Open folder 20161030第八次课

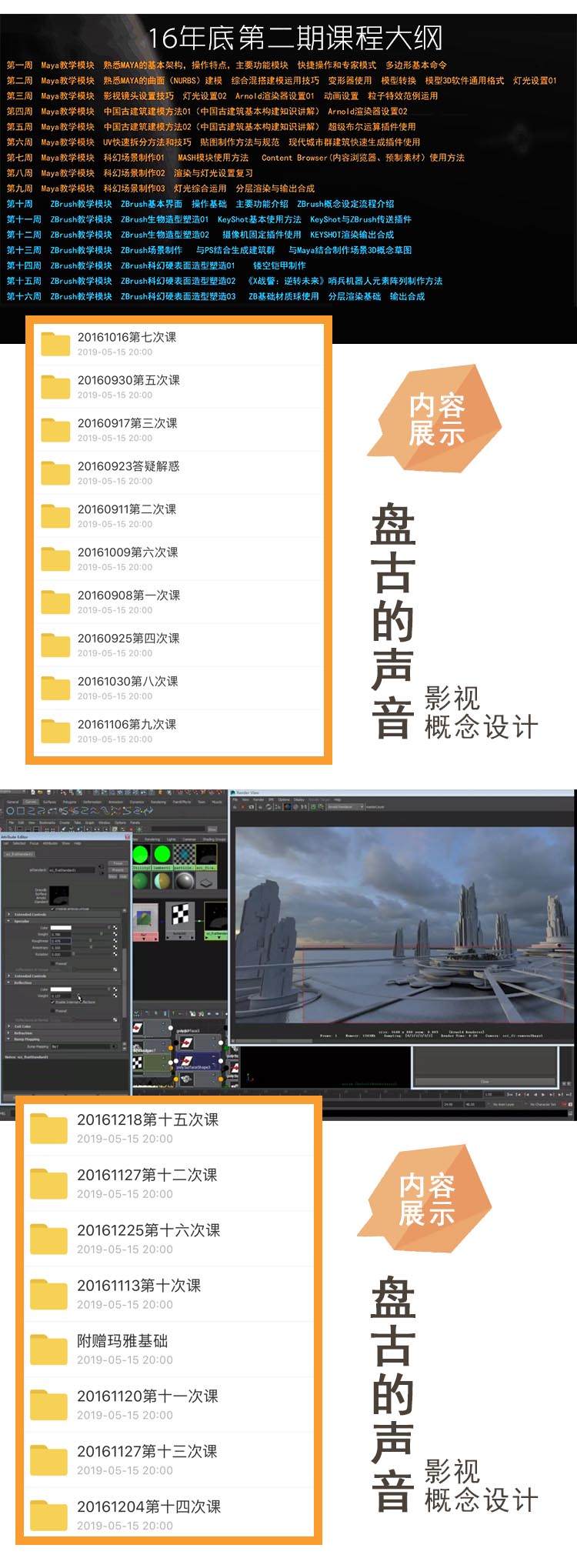click(x=178, y=689)
